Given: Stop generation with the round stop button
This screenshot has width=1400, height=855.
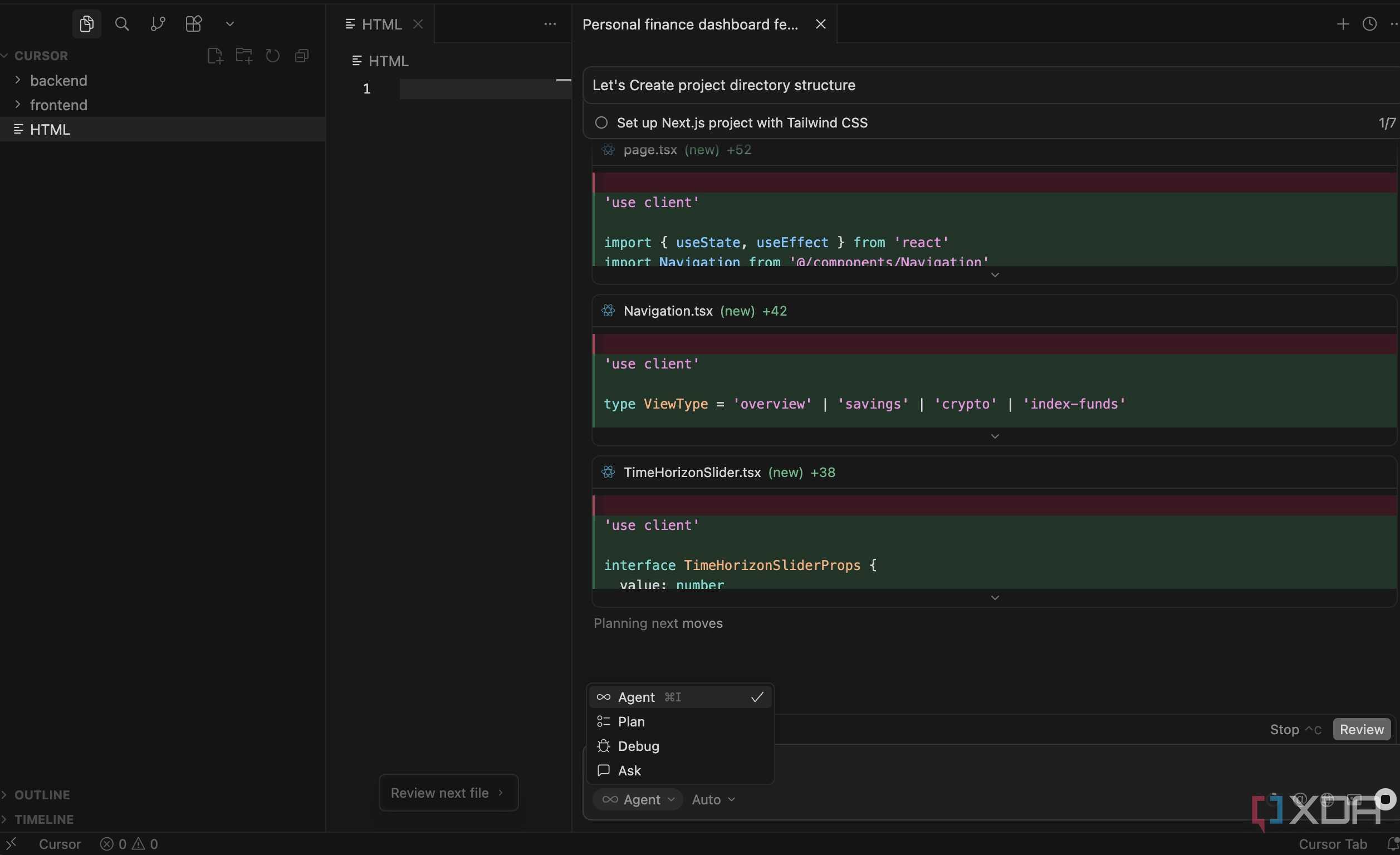Looking at the screenshot, I should click(1384, 799).
